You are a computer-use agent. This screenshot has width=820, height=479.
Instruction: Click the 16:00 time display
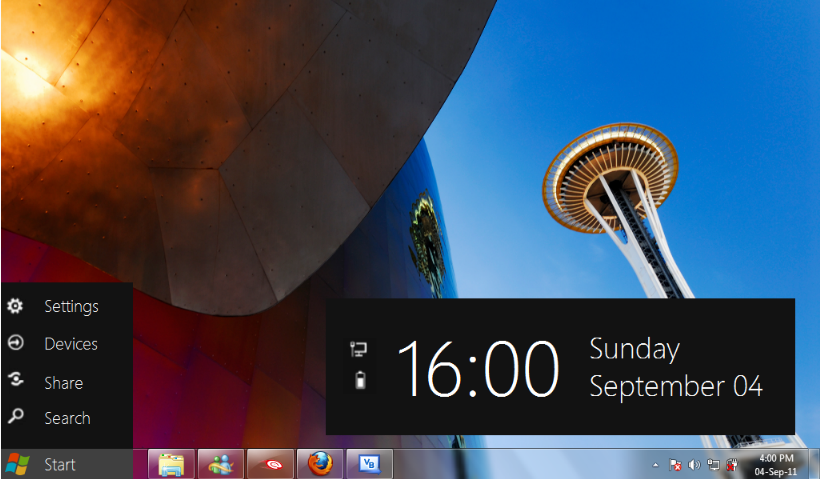pyautogui.click(x=478, y=369)
